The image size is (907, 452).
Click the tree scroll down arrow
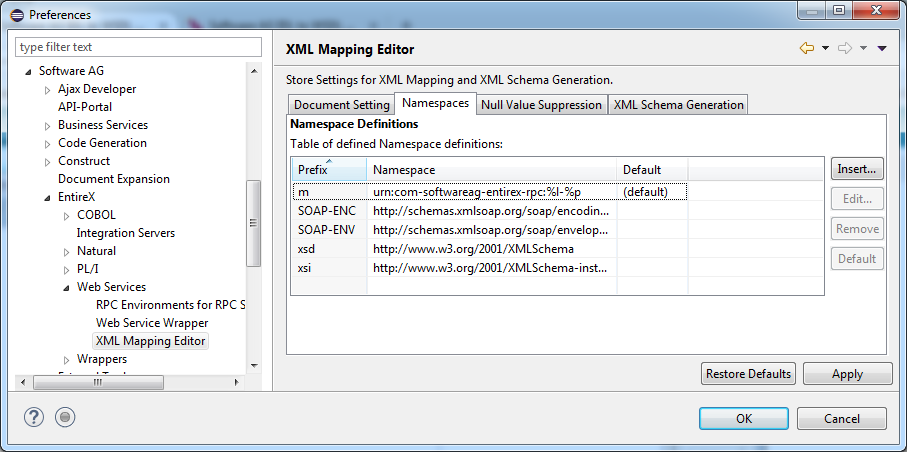point(253,366)
